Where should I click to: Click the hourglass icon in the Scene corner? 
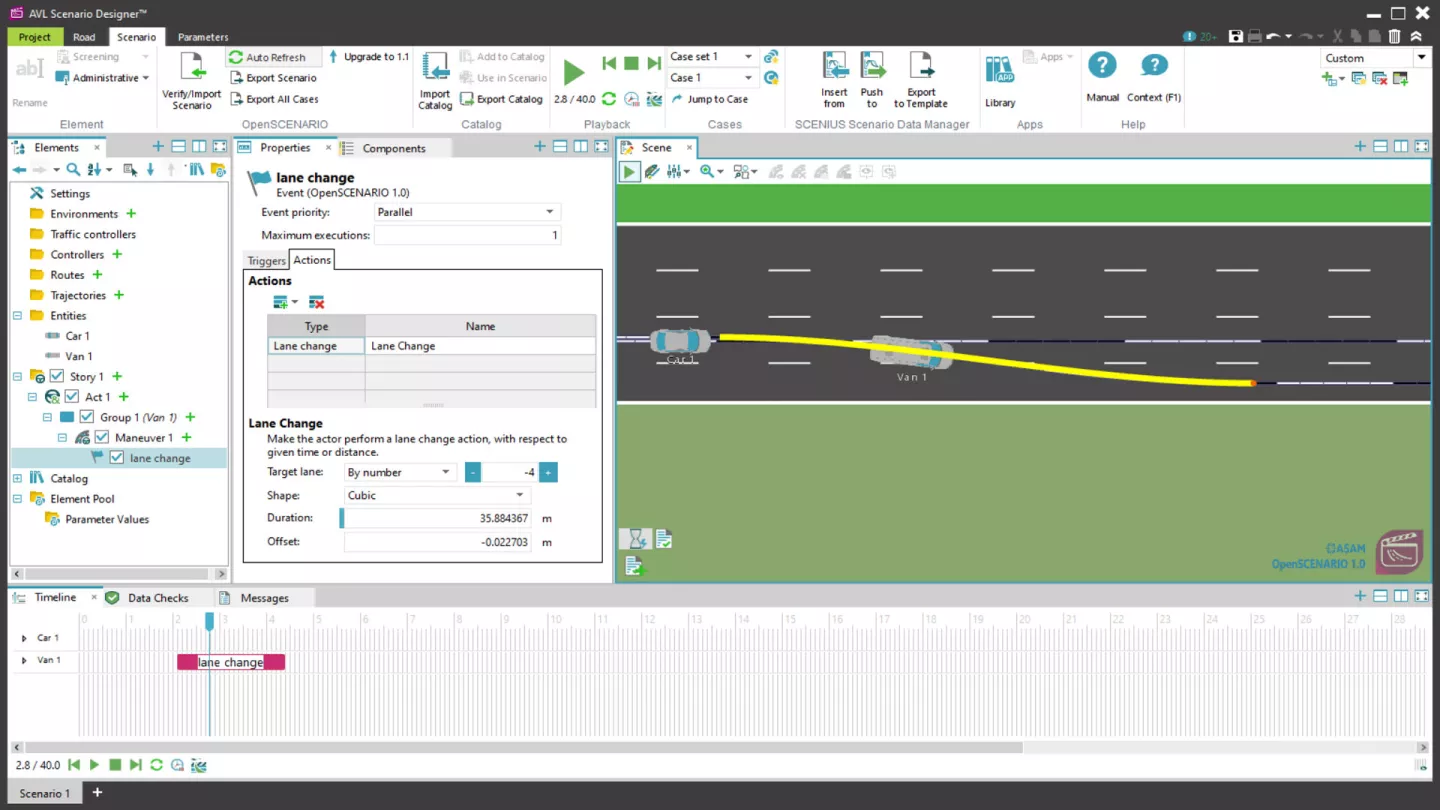tap(636, 540)
